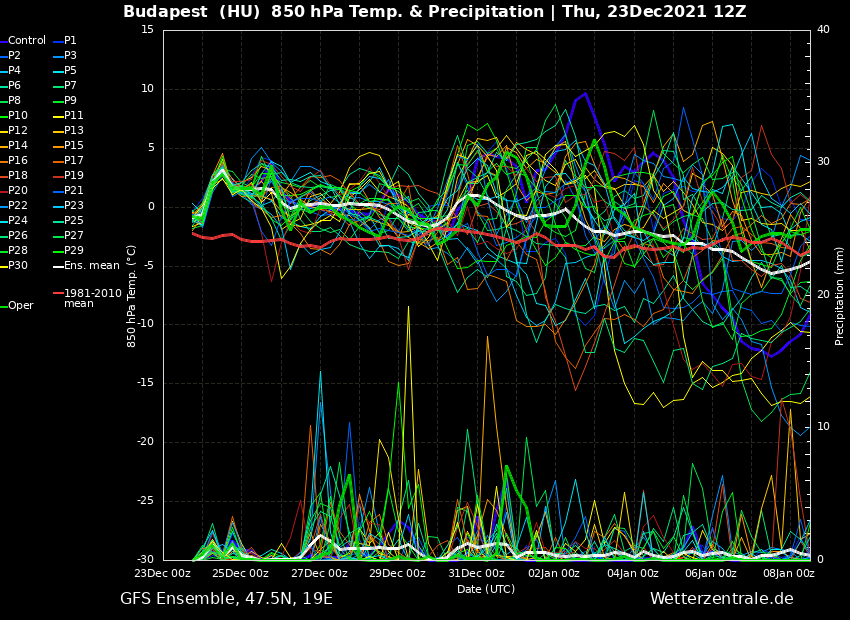The height and width of the screenshot is (620, 850).
Task: Click the Ens. mean legend entry
Action: 91,266
